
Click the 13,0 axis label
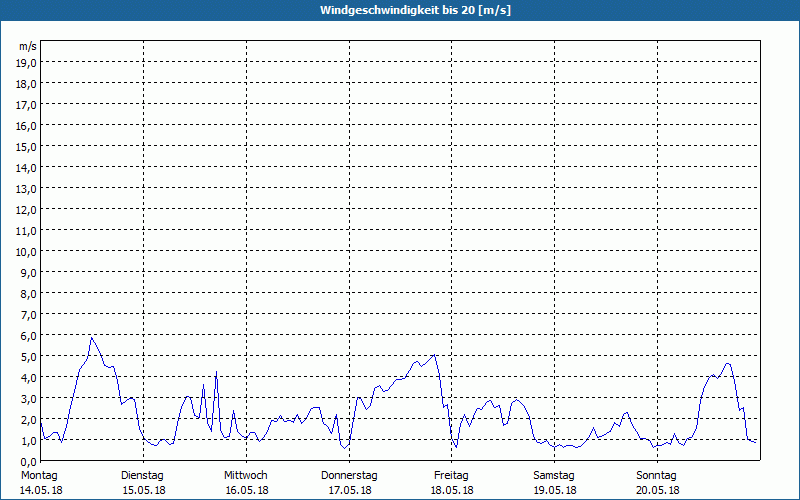[27, 189]
